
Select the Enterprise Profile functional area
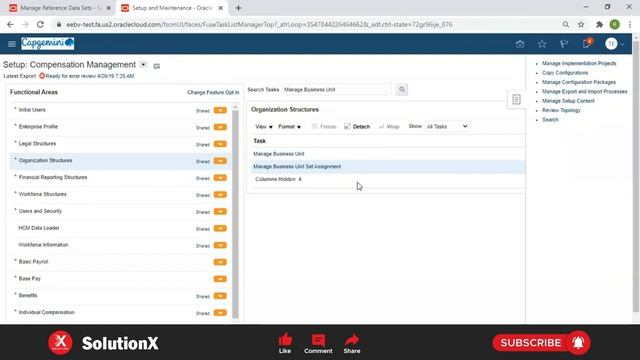(38, 127)
